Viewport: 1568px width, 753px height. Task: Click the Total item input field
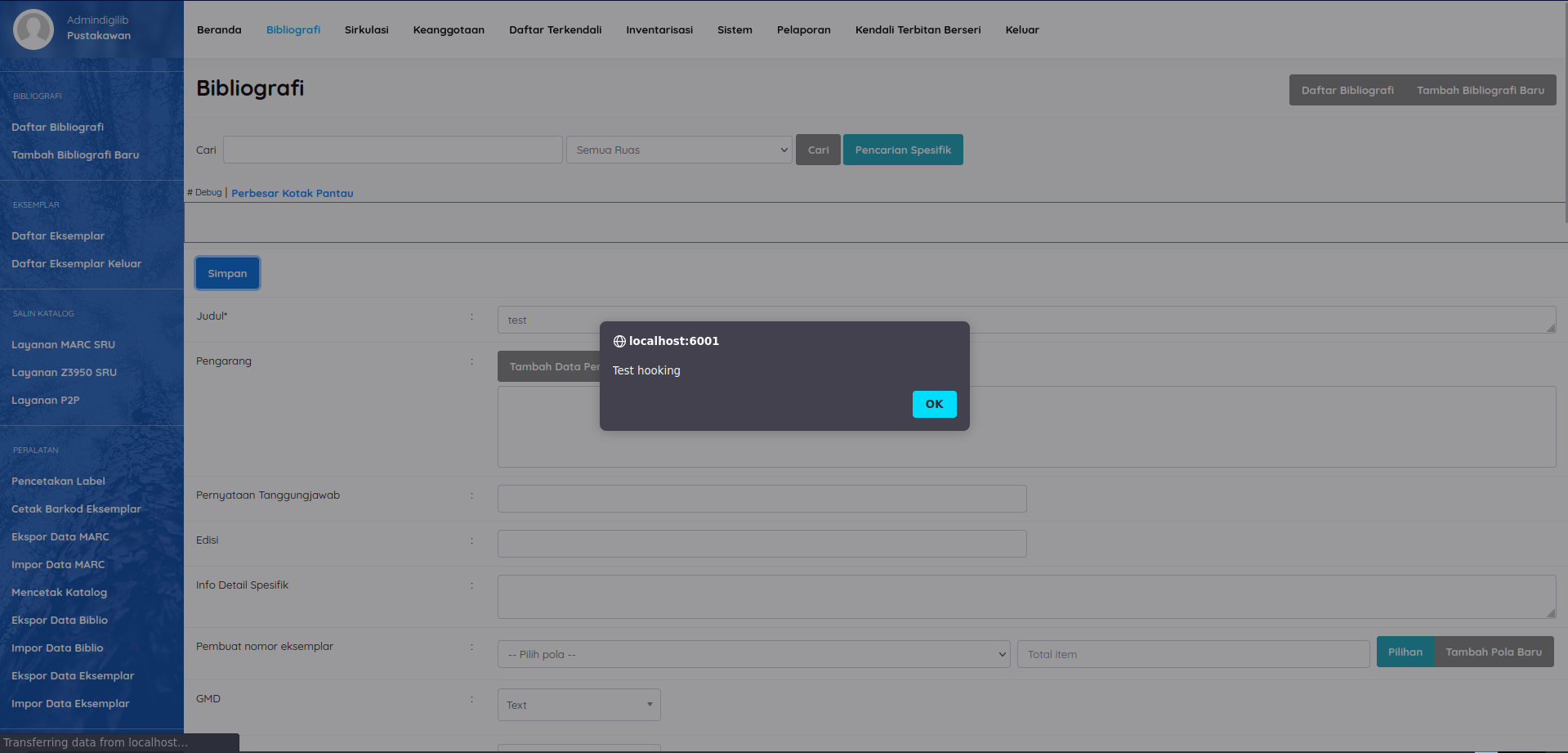pyautogui.click(x=1192, y=655)
